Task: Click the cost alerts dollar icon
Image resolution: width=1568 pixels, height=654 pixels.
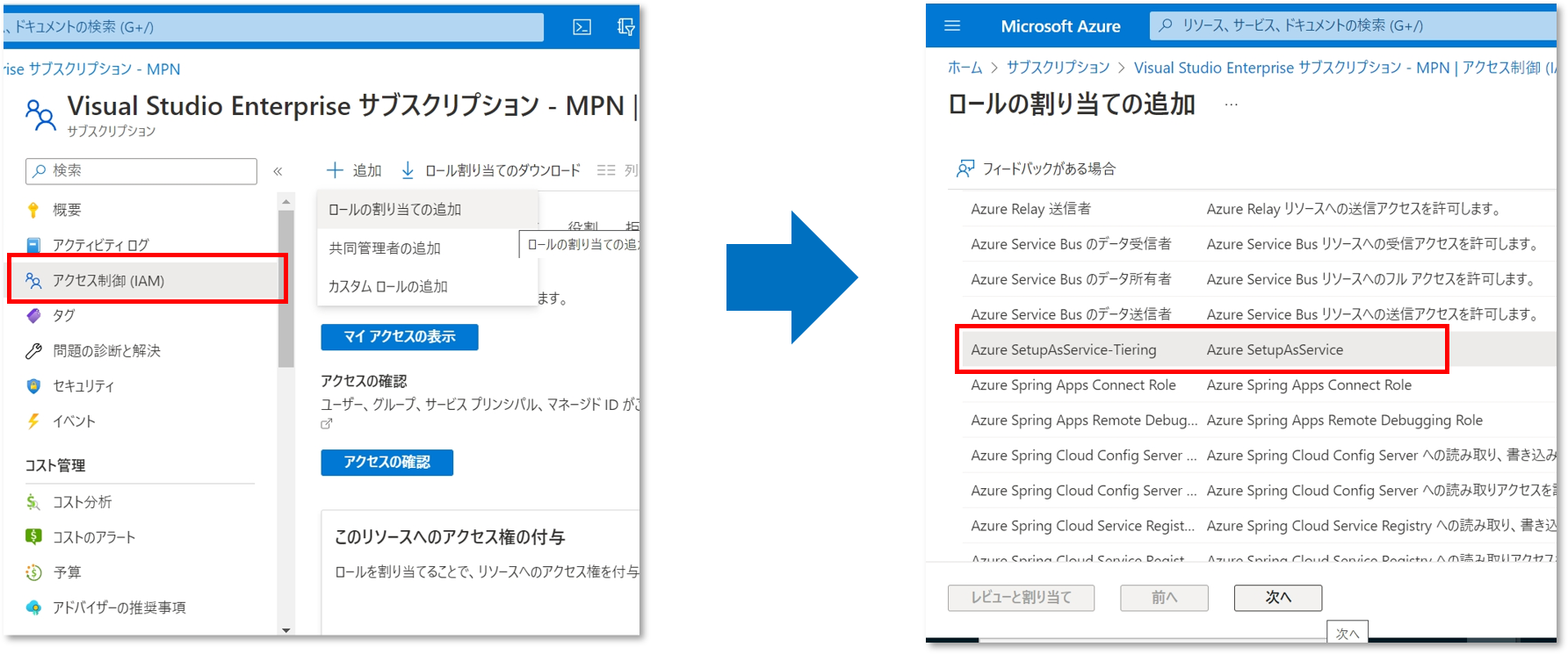Action: (x=33, y=536)
